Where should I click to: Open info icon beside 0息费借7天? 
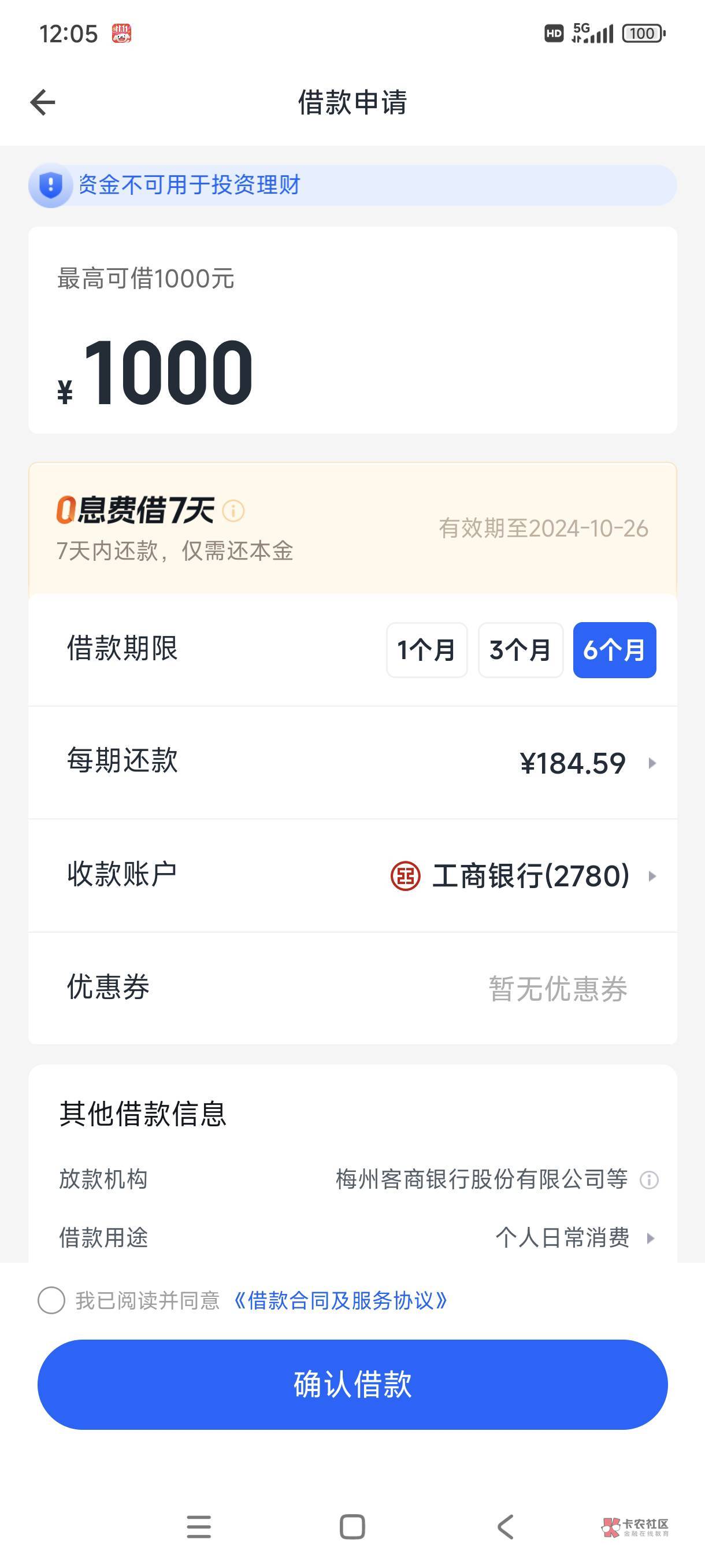233,511
